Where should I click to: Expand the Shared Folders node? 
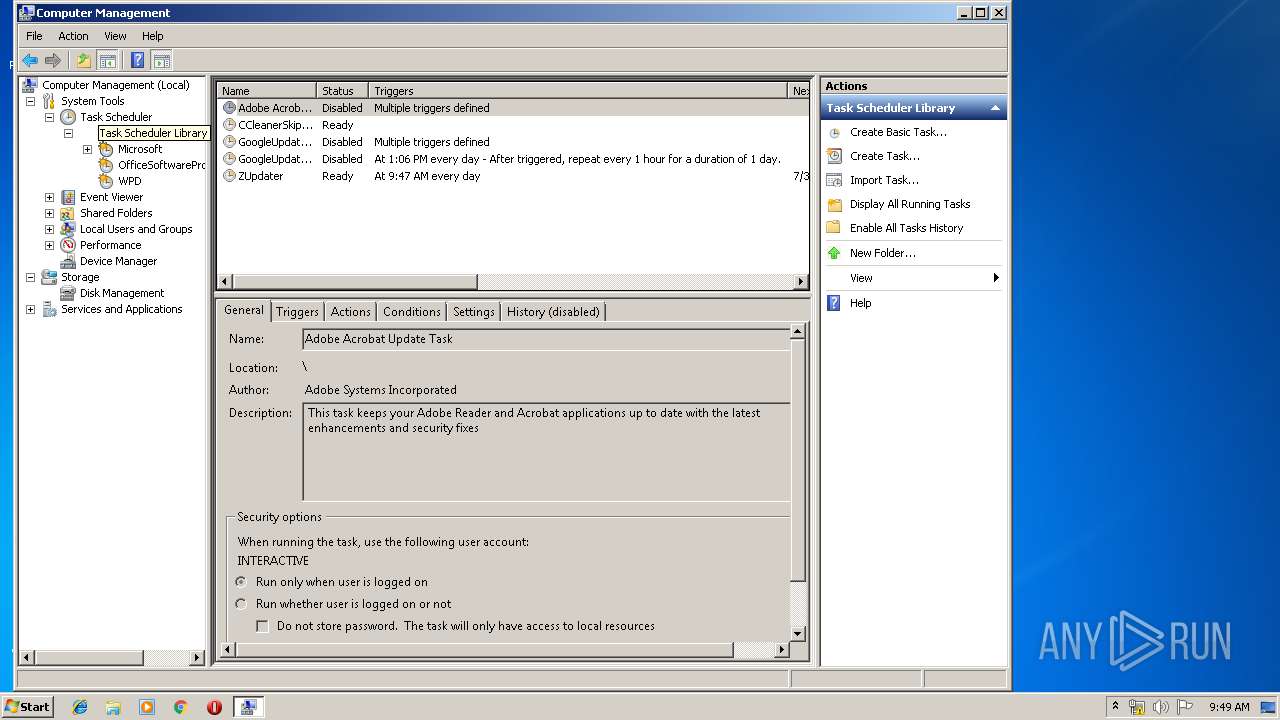click(x=49, y=213)
